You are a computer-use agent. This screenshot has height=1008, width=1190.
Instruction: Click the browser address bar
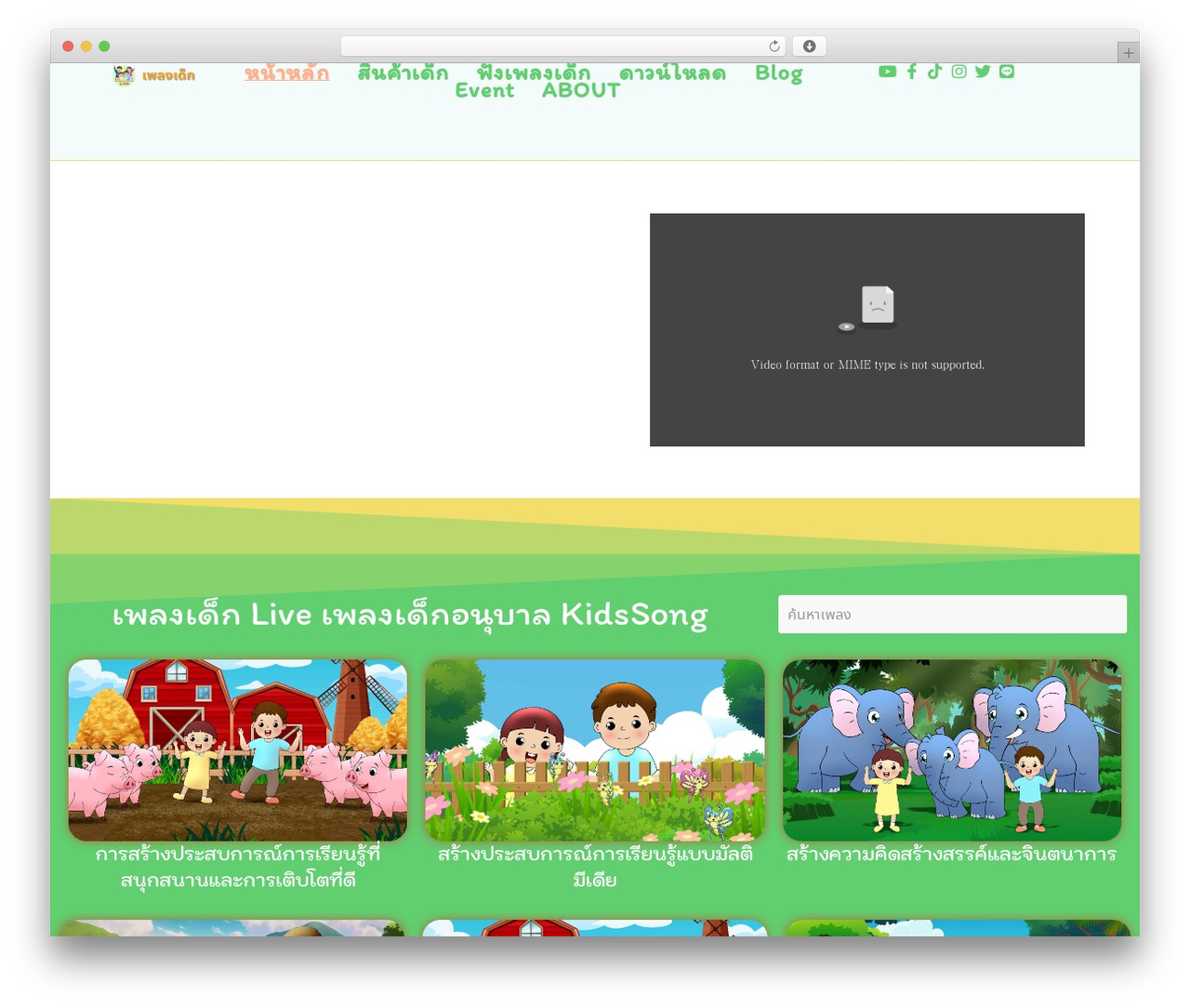coord(562,46)
